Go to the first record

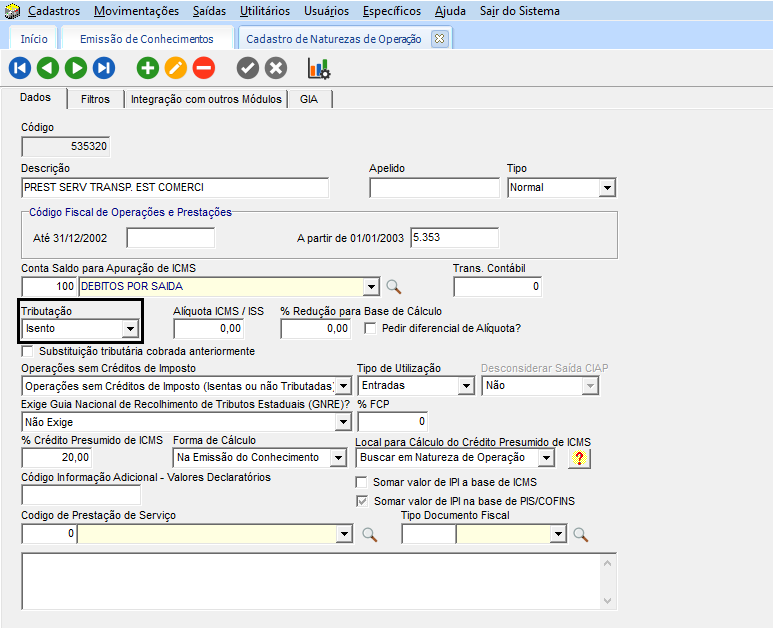pos(20,68)
